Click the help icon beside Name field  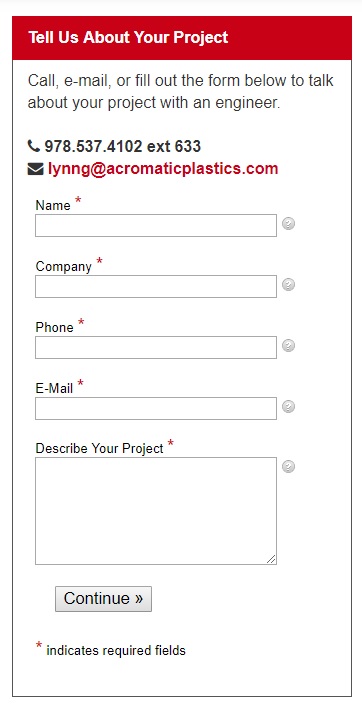point(288,223)
